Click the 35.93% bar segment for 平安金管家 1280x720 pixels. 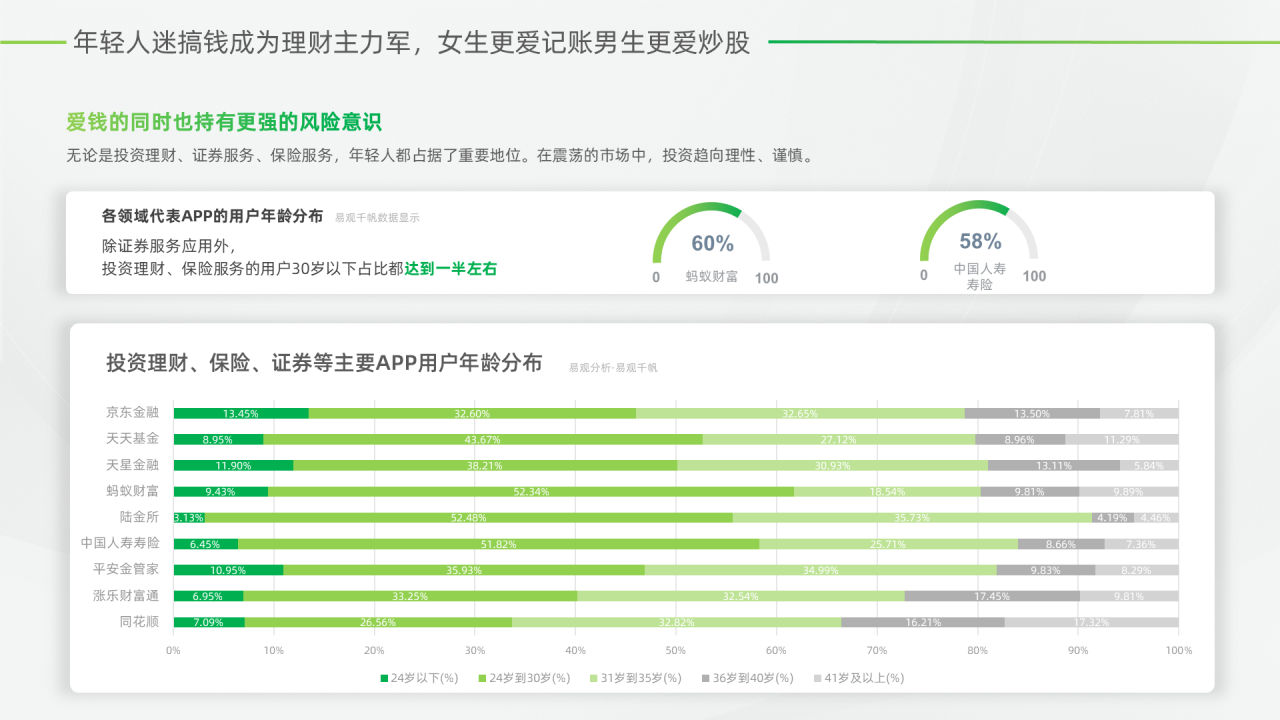click(x=464, y=570)
